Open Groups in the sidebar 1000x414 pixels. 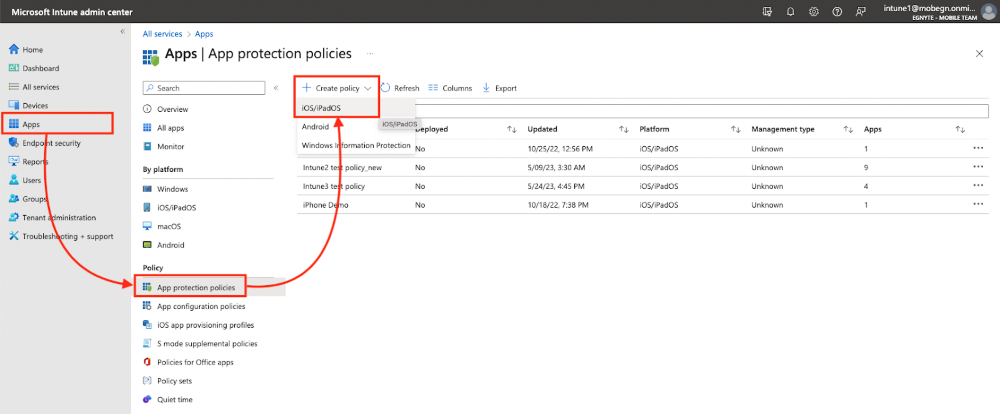[x=34, y=199]
